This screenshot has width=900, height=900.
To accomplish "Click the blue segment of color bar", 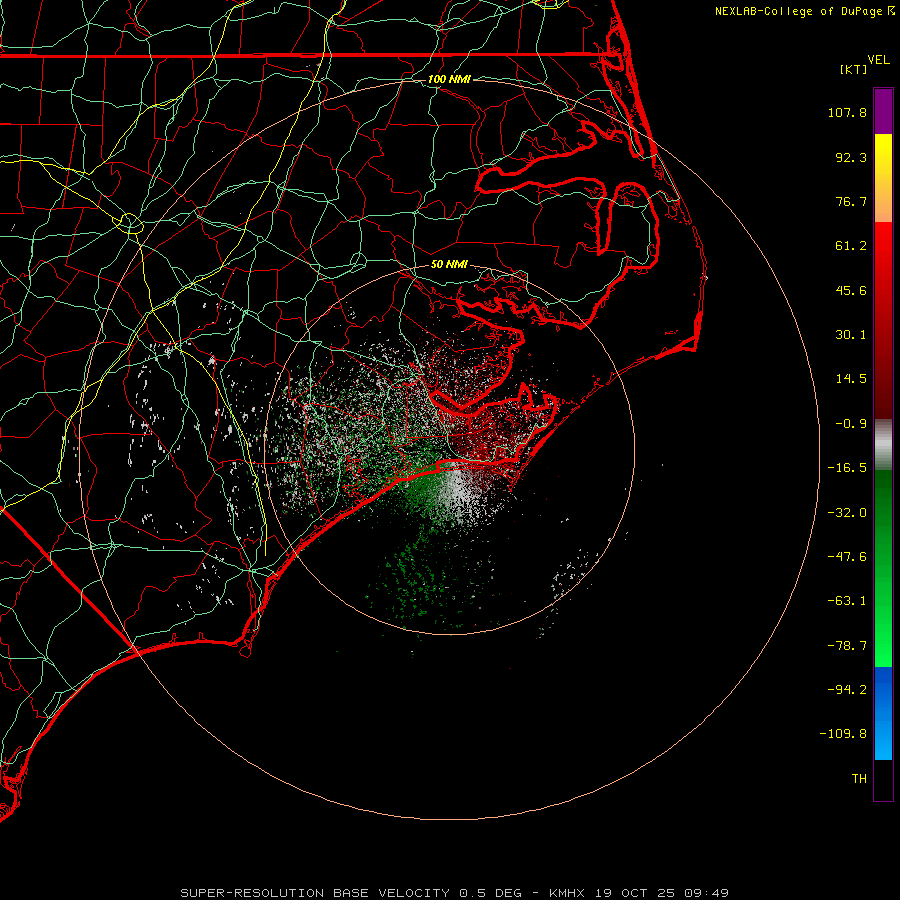I will (883, 713).
